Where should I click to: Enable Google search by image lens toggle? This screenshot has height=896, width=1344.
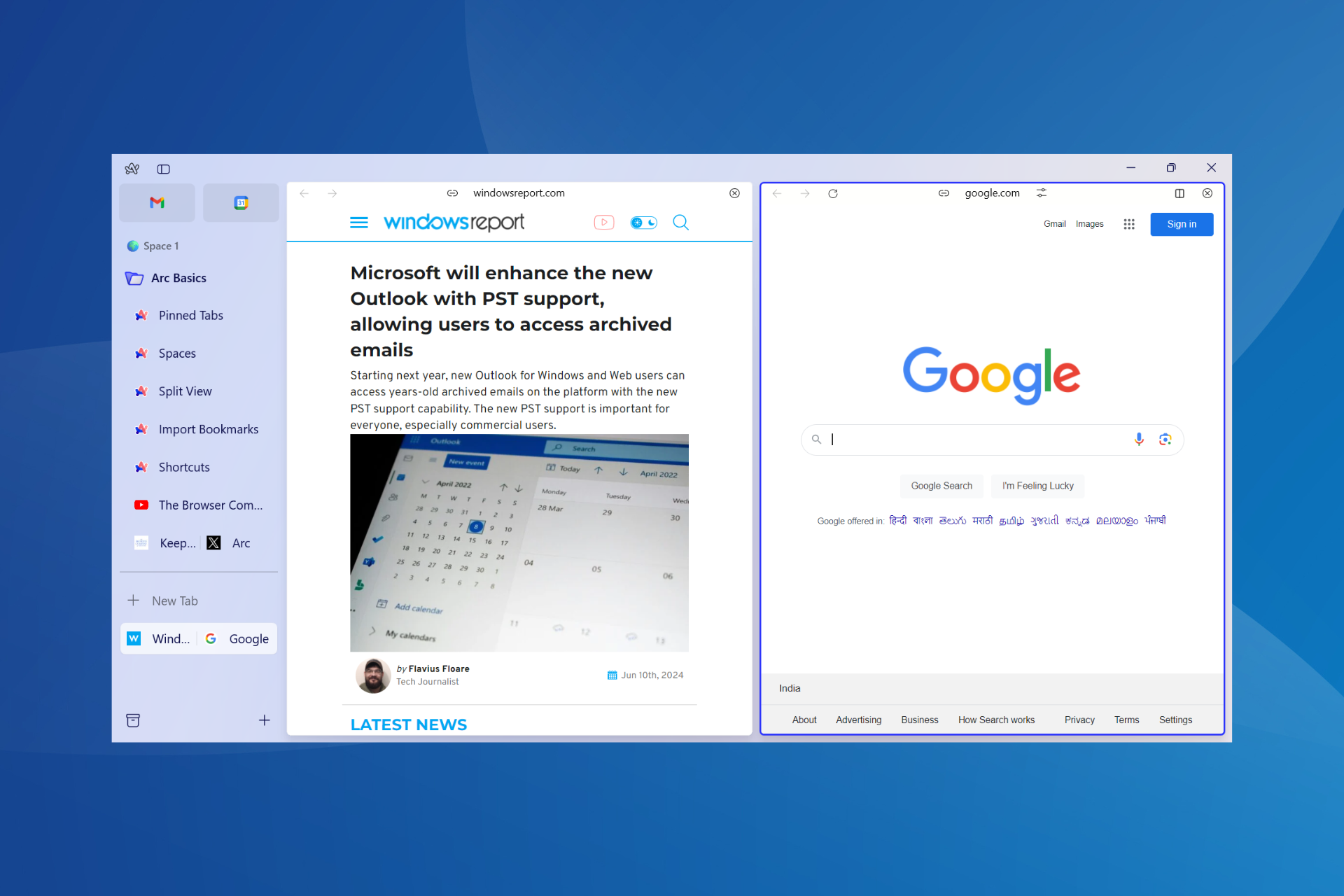1164,437
